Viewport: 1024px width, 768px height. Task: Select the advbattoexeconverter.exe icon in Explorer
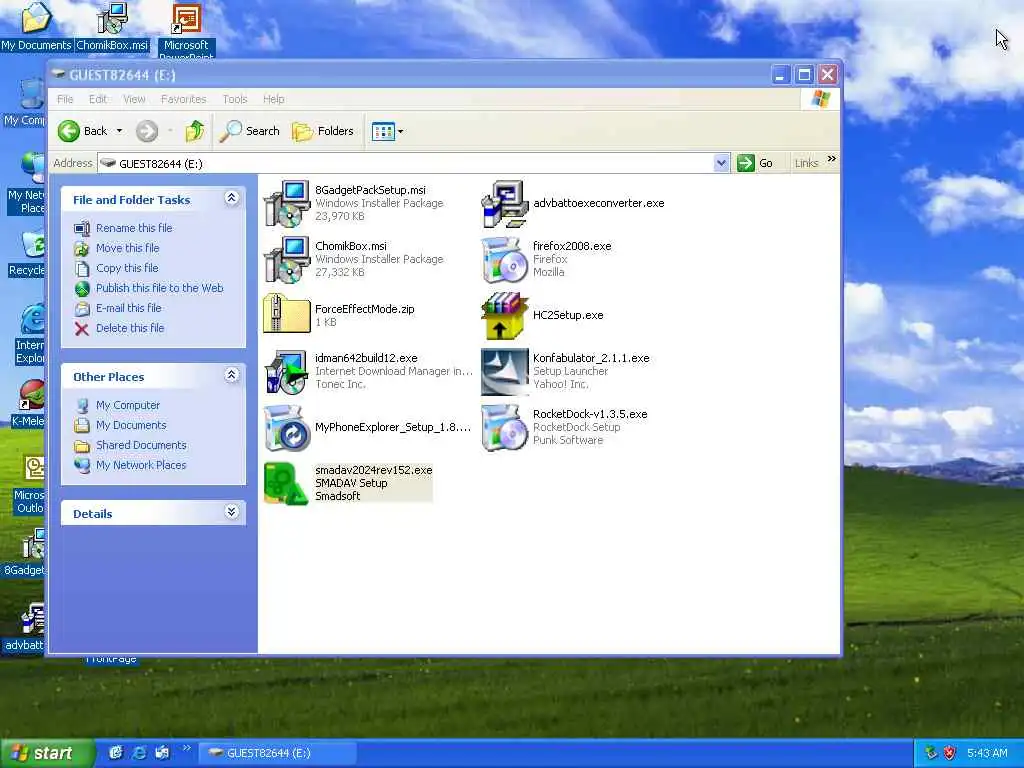(x=505, y=204)
